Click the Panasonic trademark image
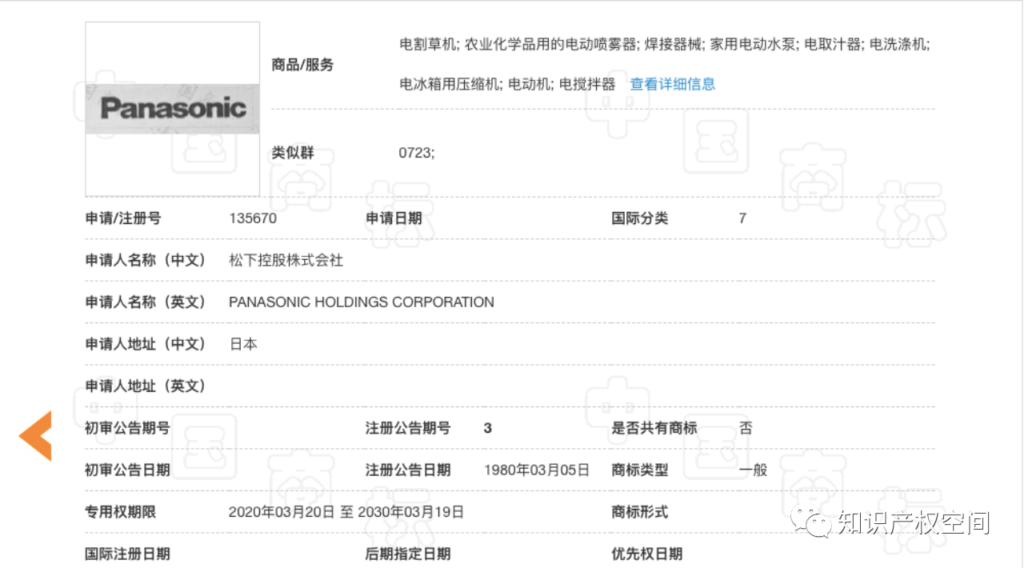The height and width of the screenshot is (568, 1024). coord(172,109)
